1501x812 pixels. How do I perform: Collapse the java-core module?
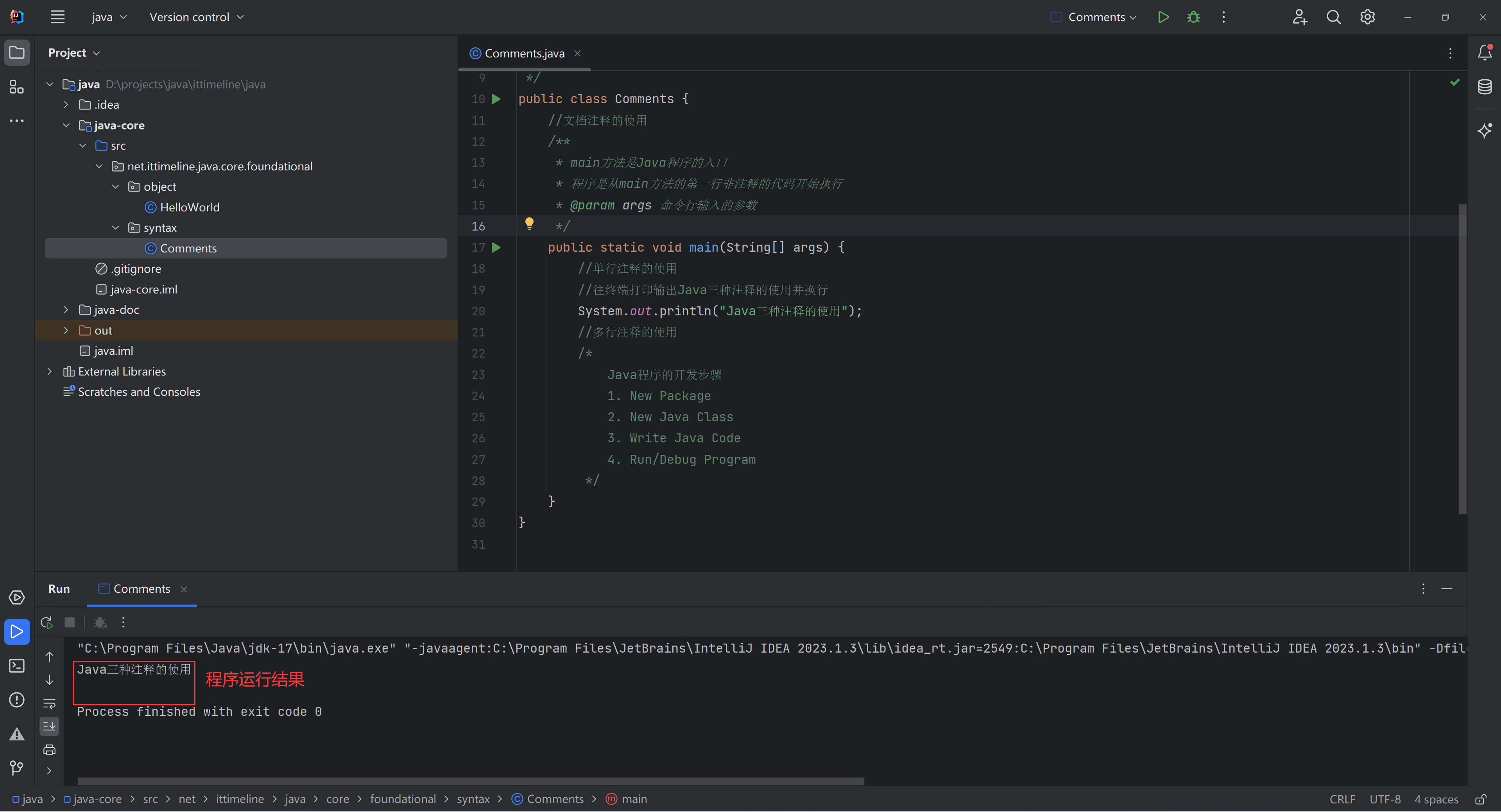click(x=66, y=125)
